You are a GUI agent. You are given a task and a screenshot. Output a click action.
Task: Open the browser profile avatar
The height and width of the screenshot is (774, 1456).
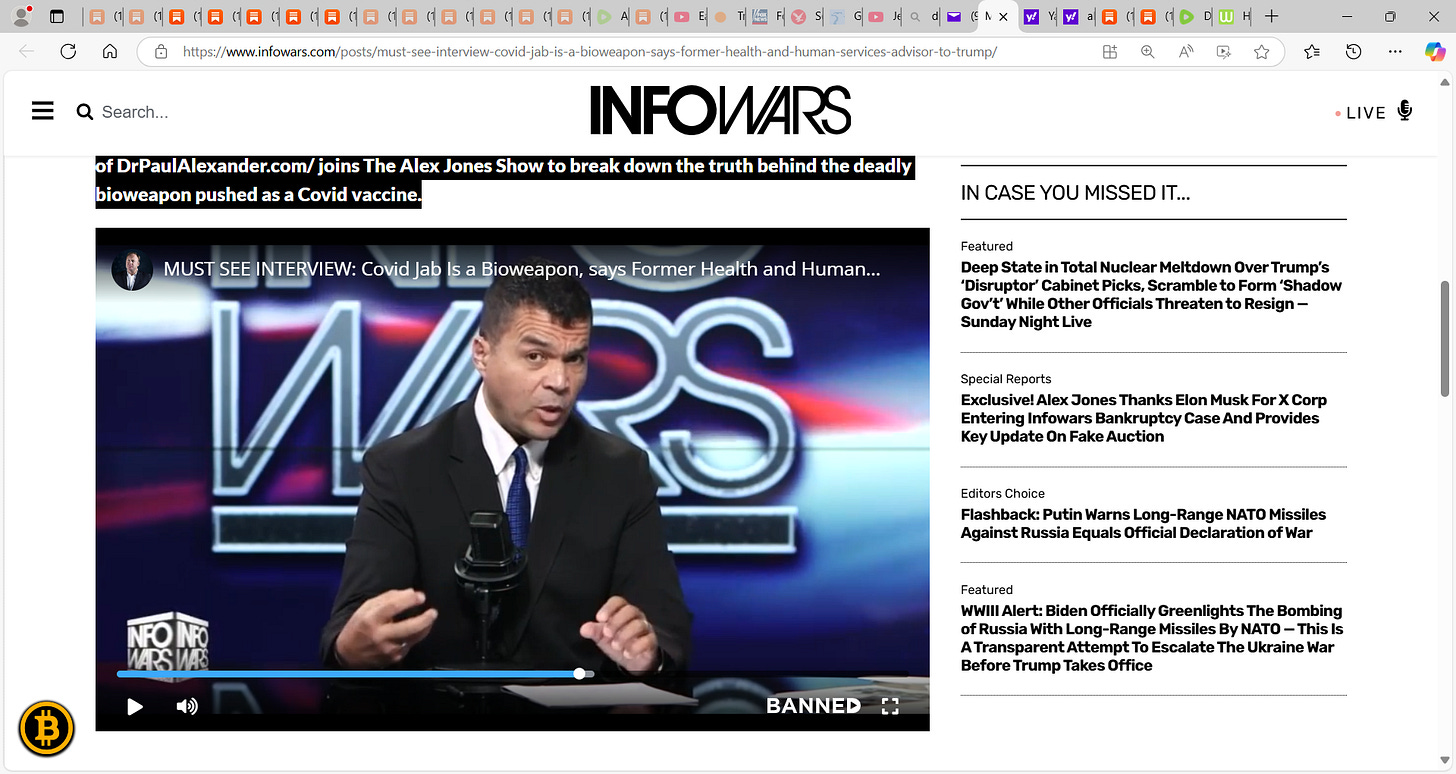tap(19, 17)
